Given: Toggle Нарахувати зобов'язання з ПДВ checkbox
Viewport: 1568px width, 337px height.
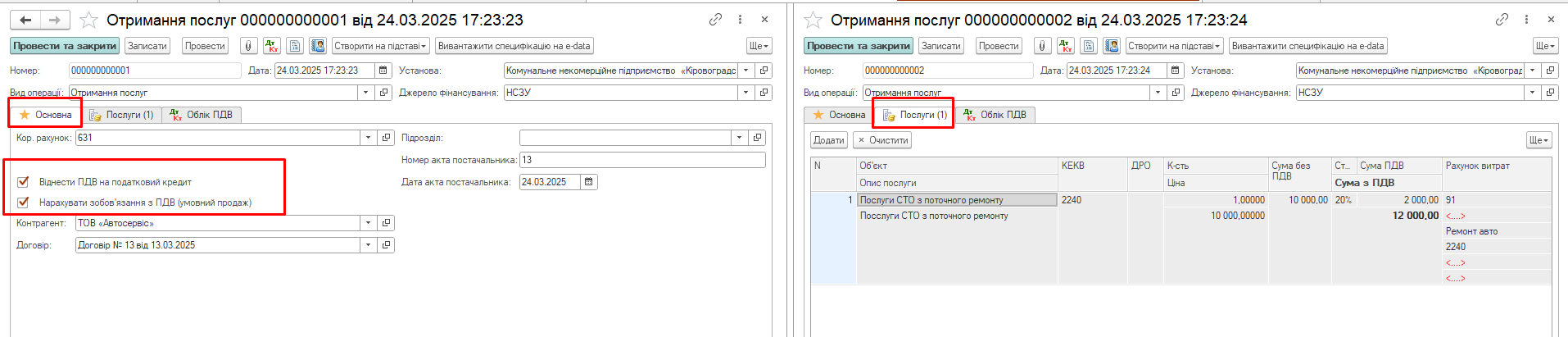Looking at the screenshot, I should click(x=23, y=203).
